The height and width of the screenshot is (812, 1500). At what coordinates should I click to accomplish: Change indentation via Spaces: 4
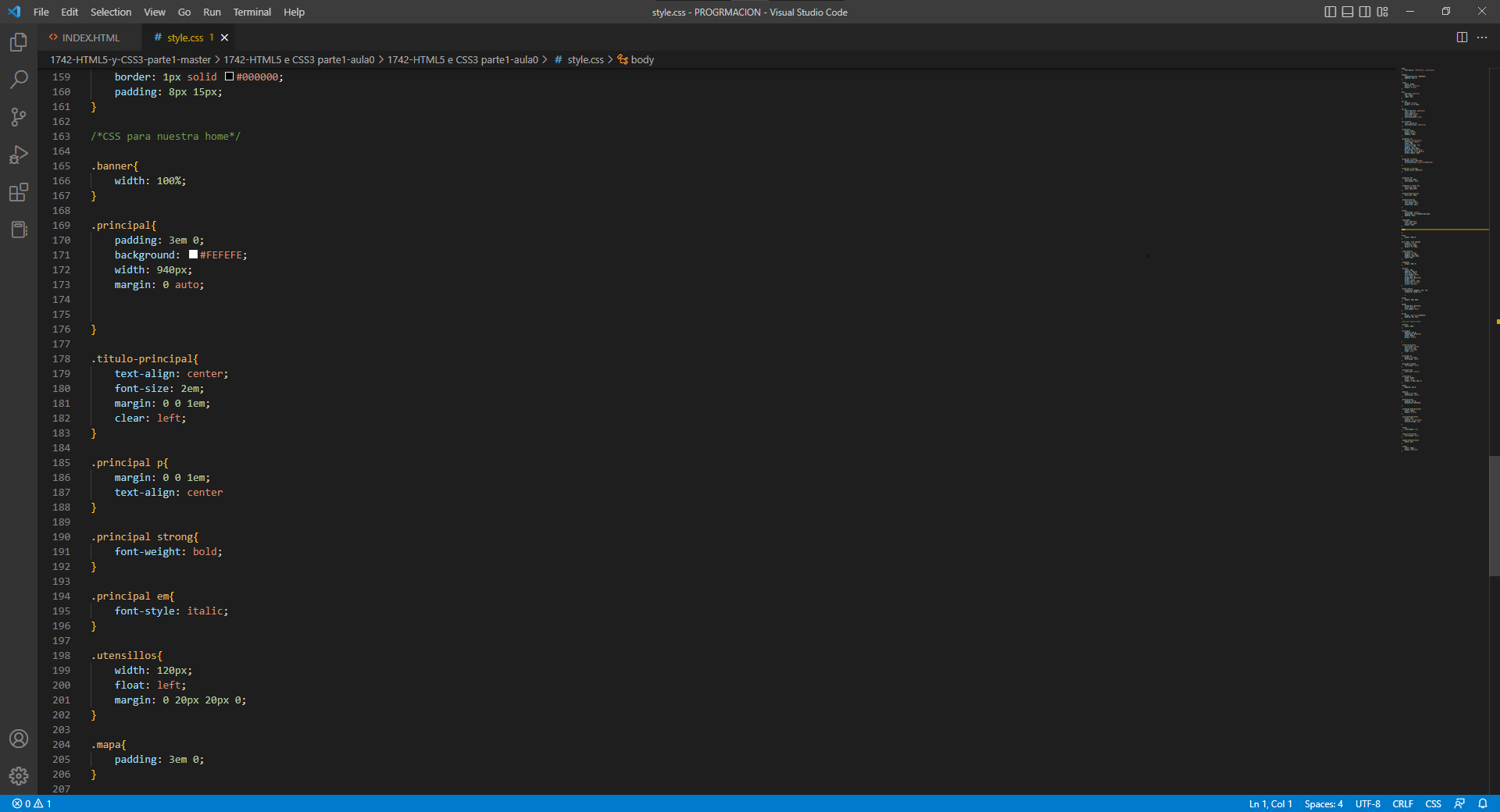(1323, 803)
